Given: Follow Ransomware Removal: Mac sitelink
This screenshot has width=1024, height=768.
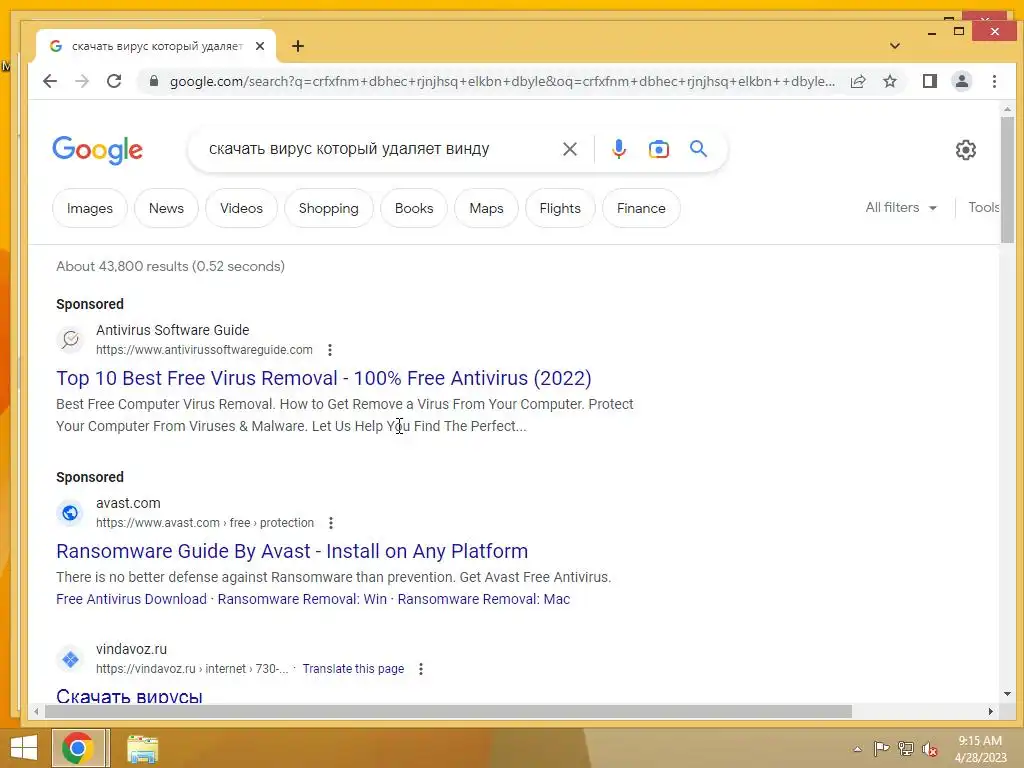Looking at the screenshot, I should point(484,599).
